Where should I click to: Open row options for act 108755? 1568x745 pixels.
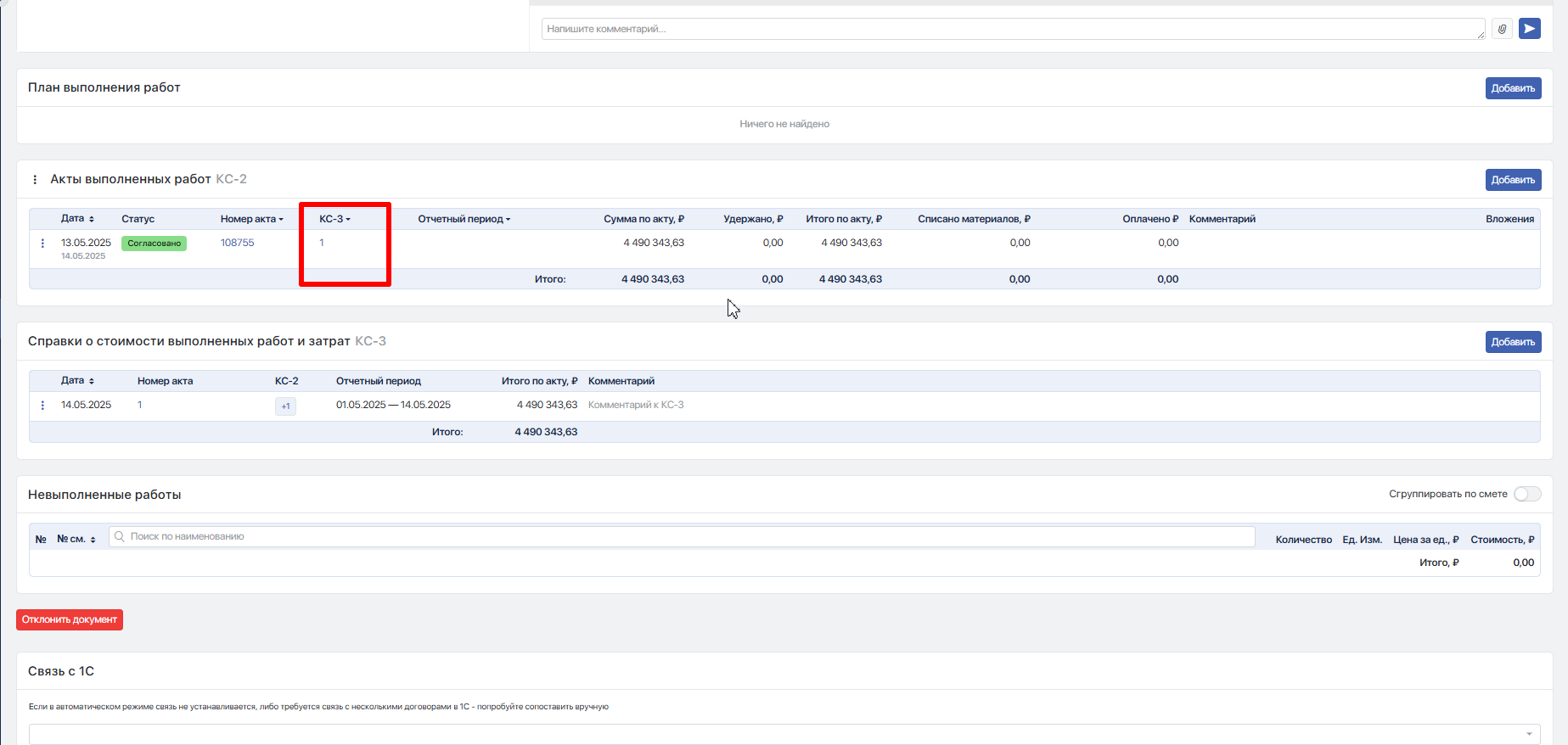42,244
